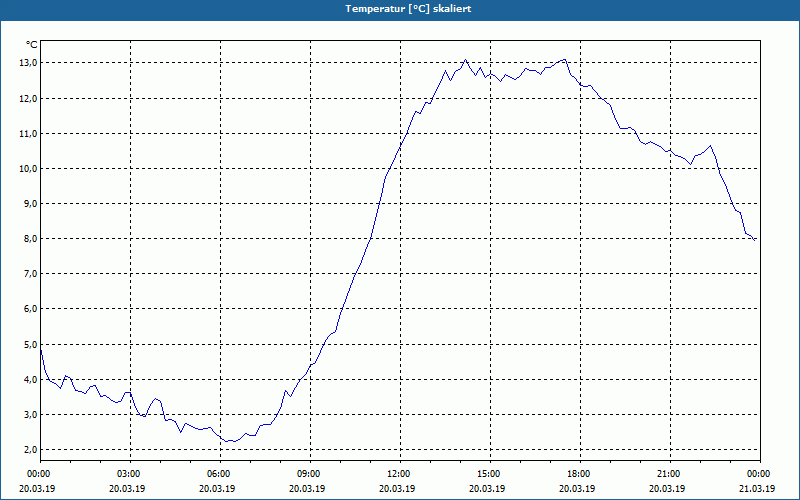The image size is (800, 500).
Task: Select the 6,0 y-axis label
Action: [x=30, y=309]
